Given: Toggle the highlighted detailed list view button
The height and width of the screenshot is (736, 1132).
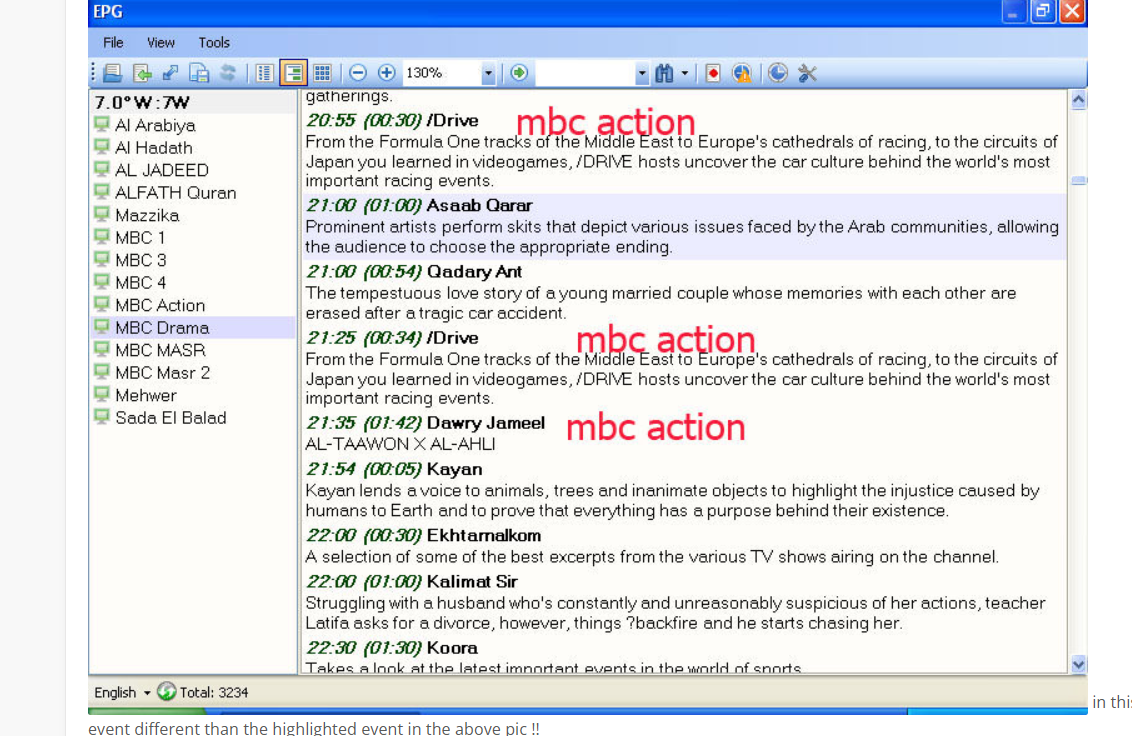Looking at the screenshot, I should tap(293, 73).
